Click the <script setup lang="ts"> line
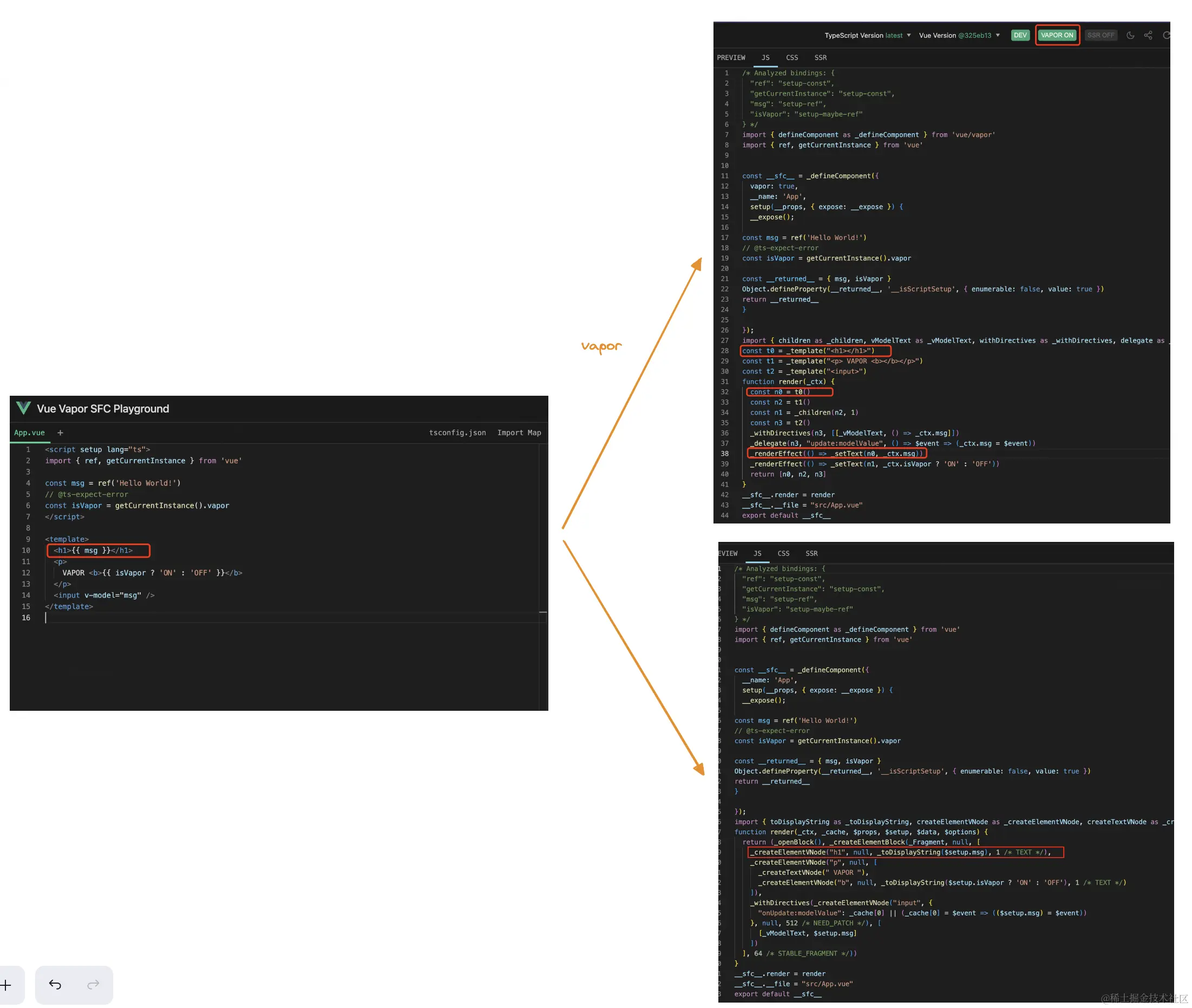Viewport: 1192px width, 1008px height. click(x=97, y=450)
